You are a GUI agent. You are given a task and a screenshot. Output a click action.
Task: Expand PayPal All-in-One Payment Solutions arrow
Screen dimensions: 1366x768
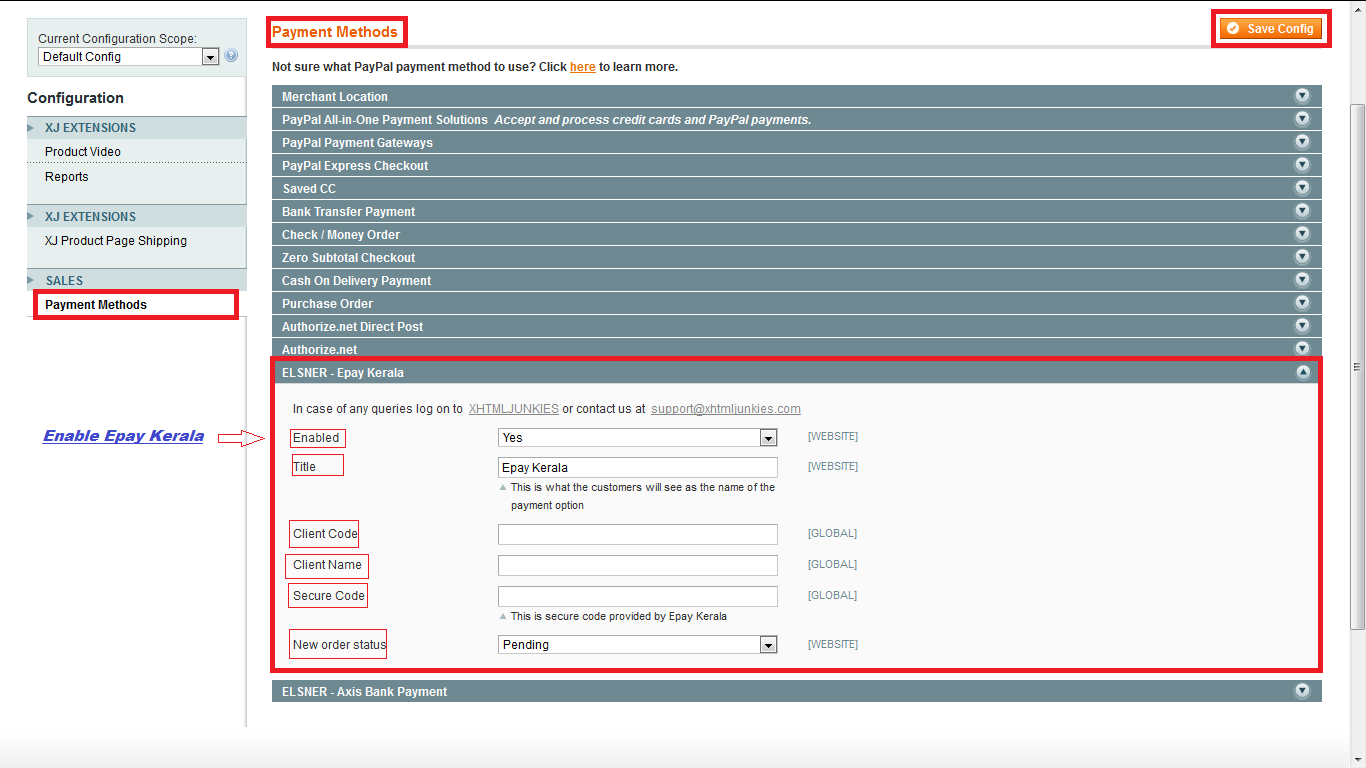pos(1302,119)
